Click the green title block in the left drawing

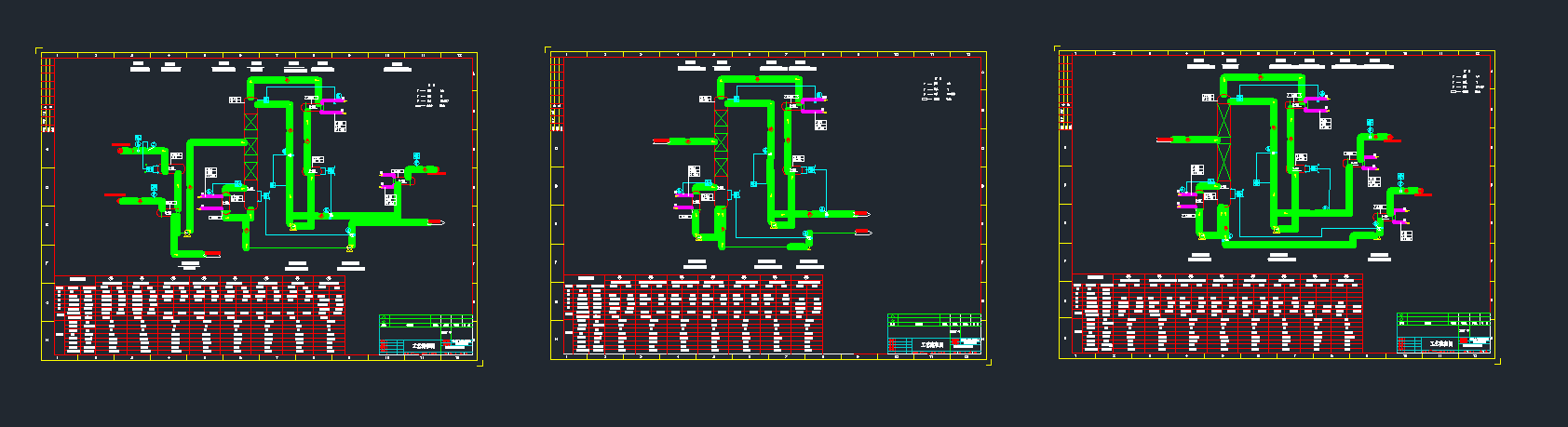pyautogui.click(x=426, y=335)
